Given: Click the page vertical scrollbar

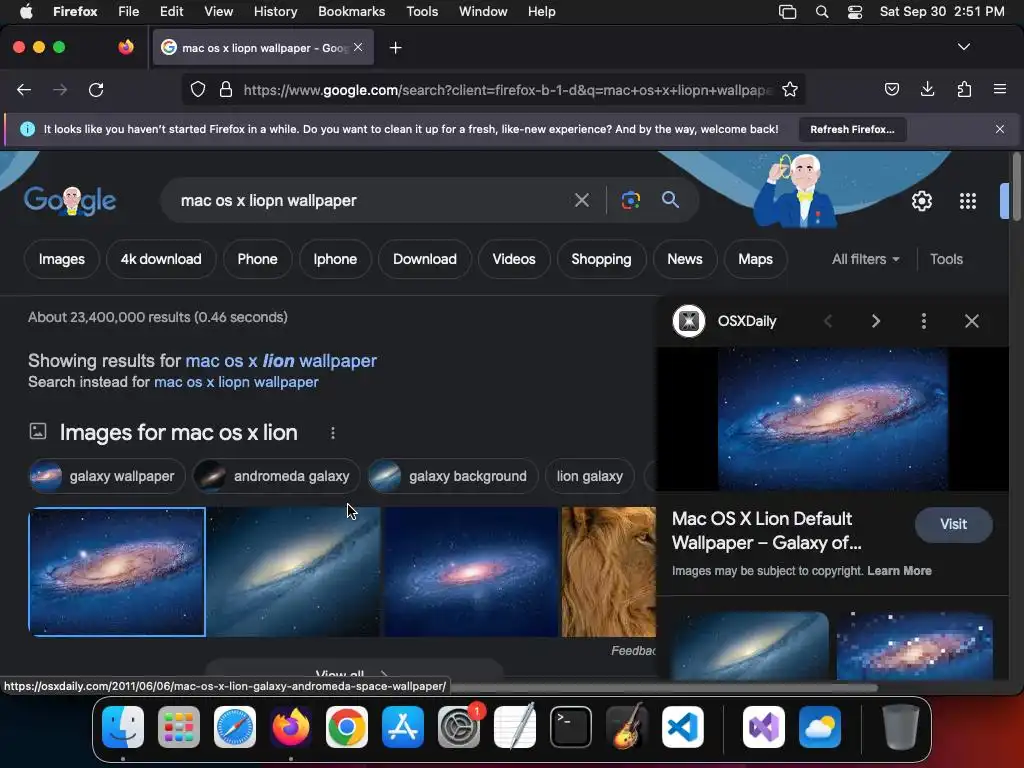Looking at the screenshot, I should (1016, 189).
